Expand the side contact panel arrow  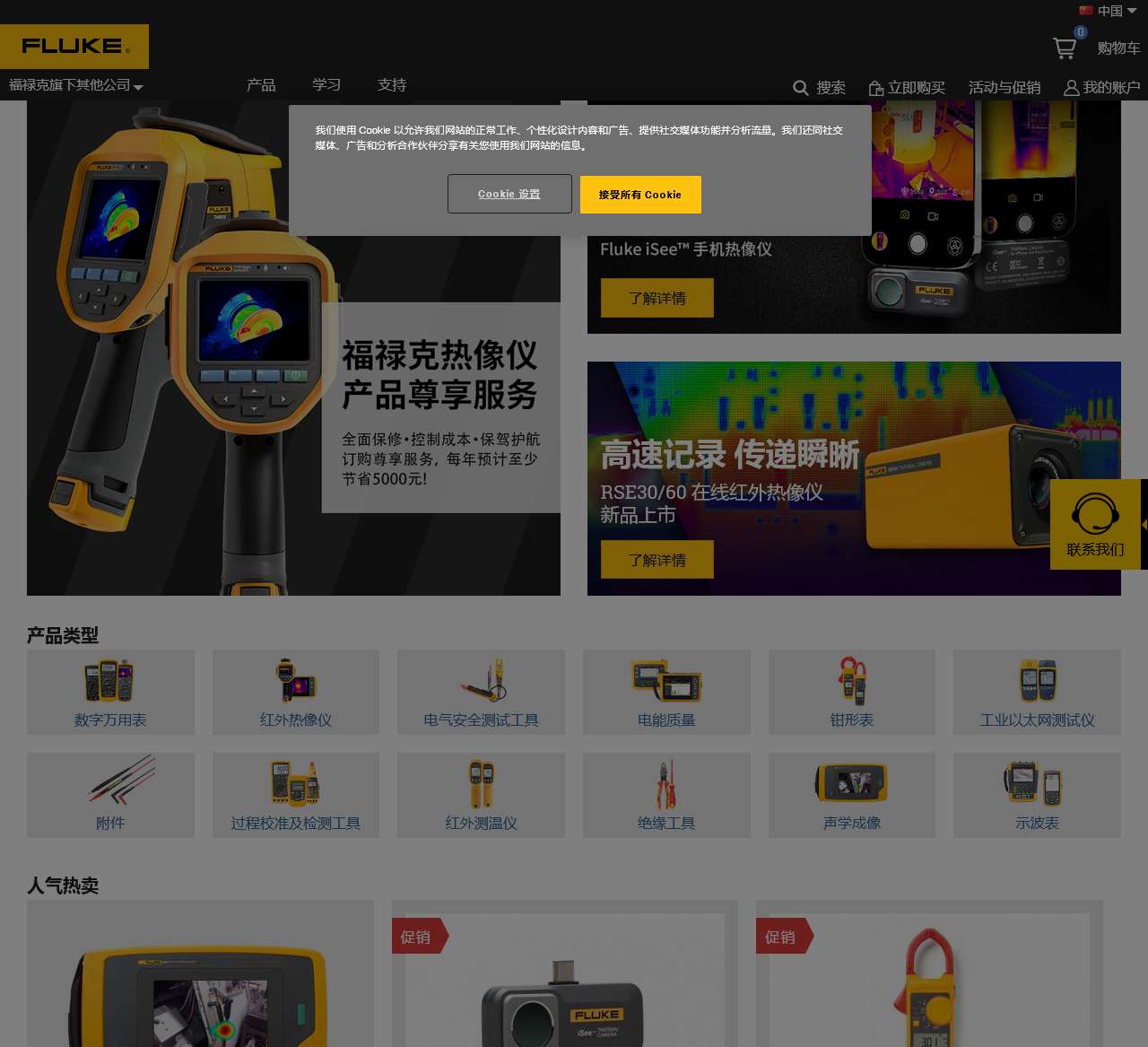tap(1144, 524)
